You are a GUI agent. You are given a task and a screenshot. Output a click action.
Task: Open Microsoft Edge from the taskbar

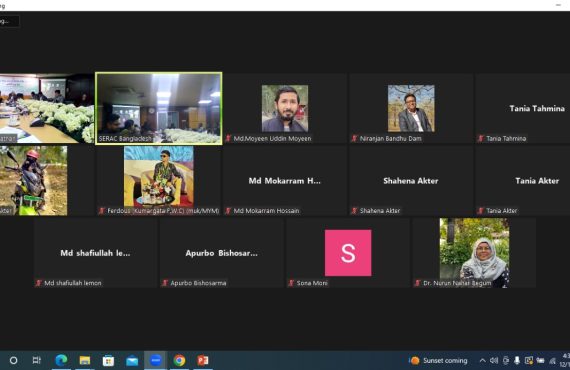(x=61, y=360)
